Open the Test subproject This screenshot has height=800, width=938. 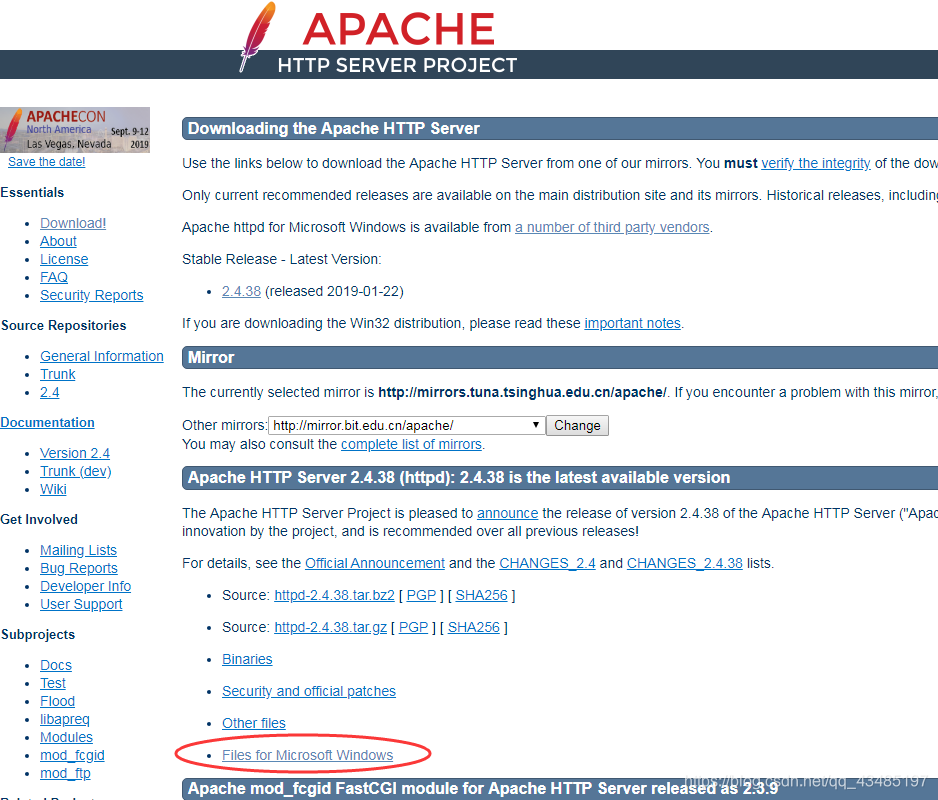[x=53, y=683]
